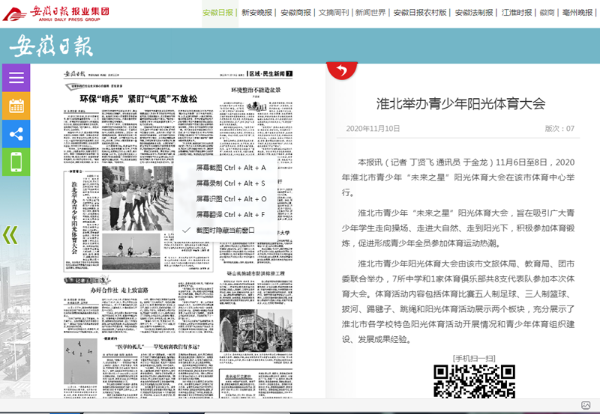
Task: Toggle 截图时隐藏当前窗口 checked option
Action: click(225, 230)
